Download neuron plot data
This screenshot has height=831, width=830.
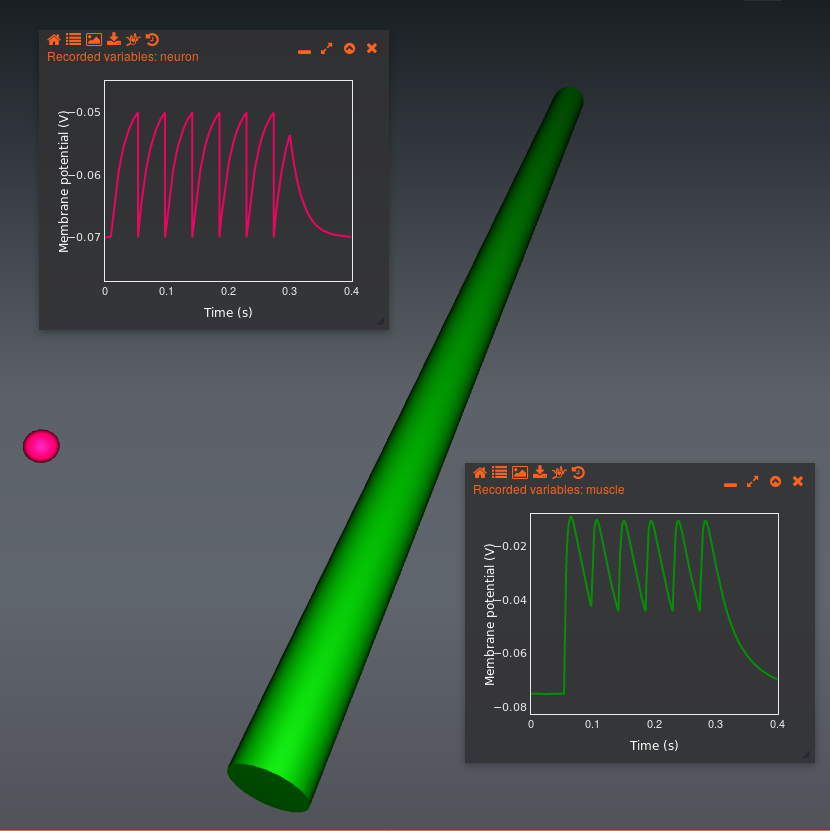pos(113,40)
